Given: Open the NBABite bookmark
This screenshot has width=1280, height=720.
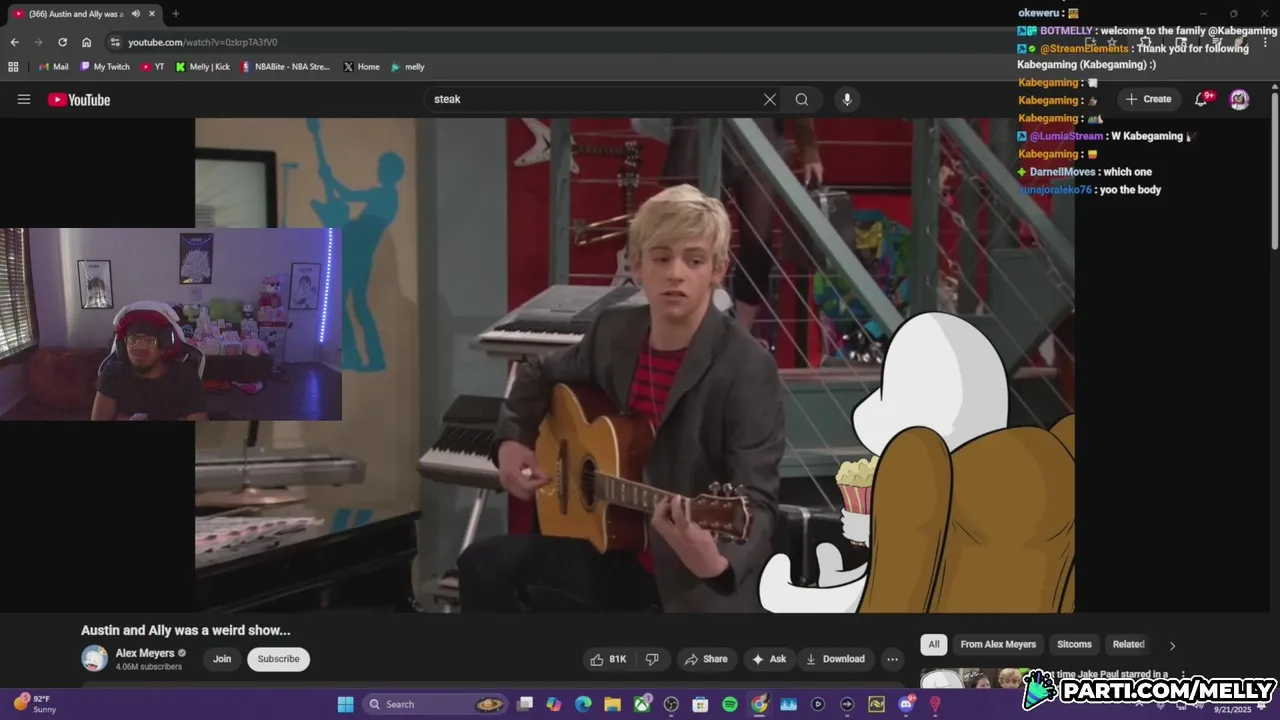Looking at the screenshot, I should point(285,67).
